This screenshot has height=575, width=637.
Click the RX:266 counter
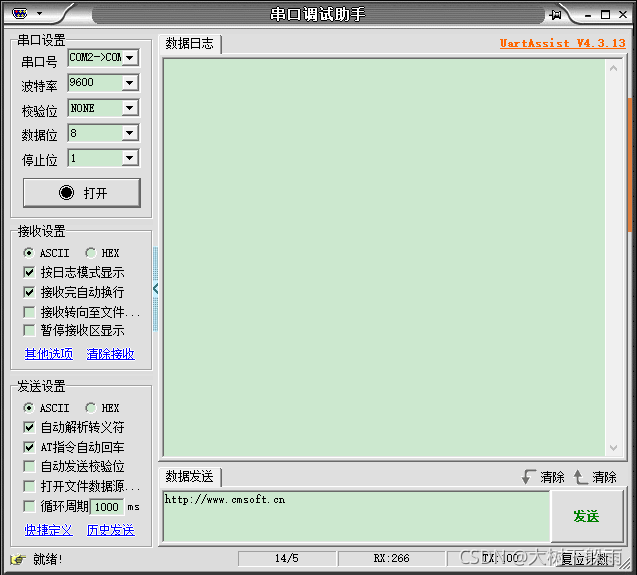391,558
